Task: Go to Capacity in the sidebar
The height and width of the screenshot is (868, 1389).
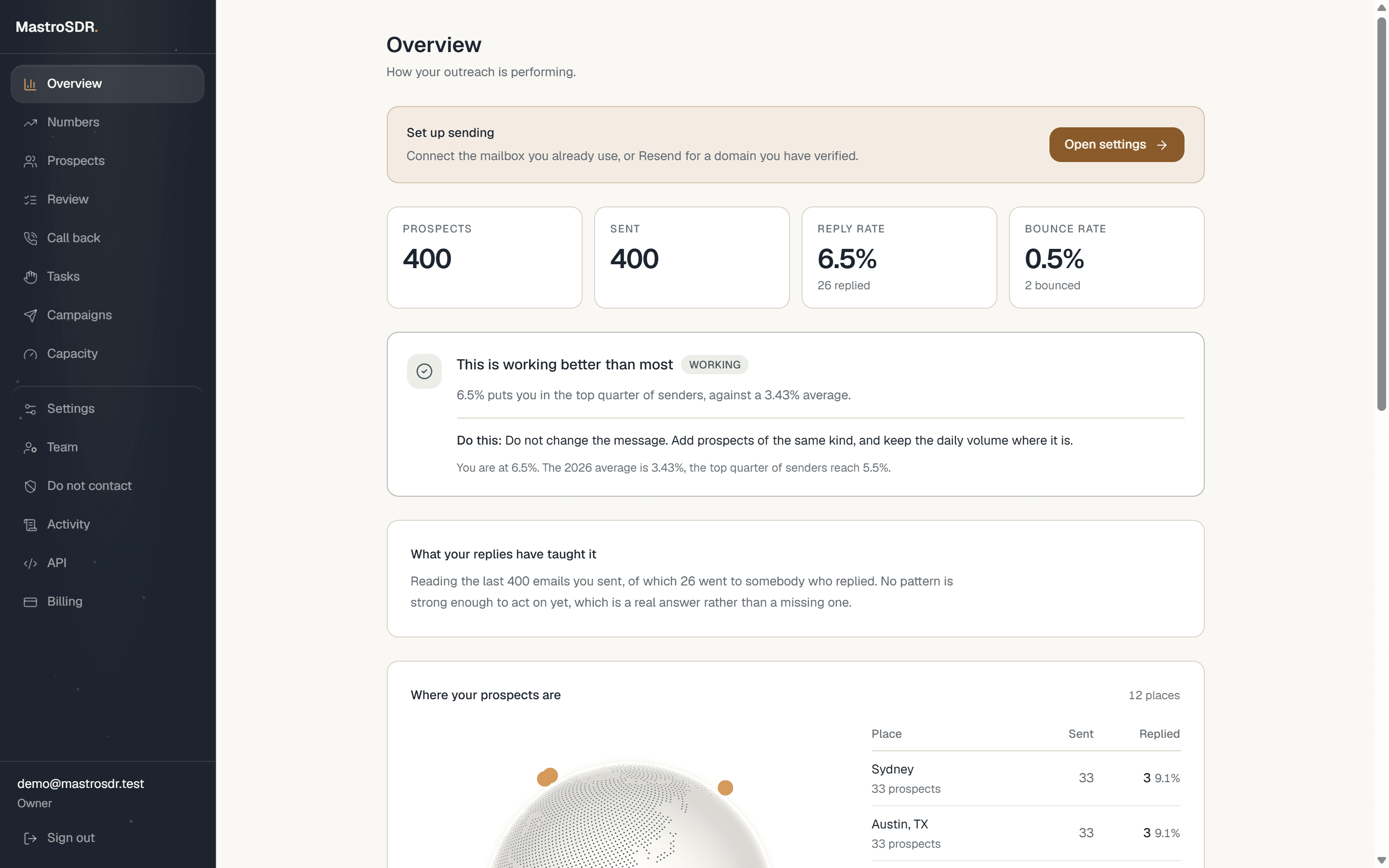Action: (x=108, y=353)
